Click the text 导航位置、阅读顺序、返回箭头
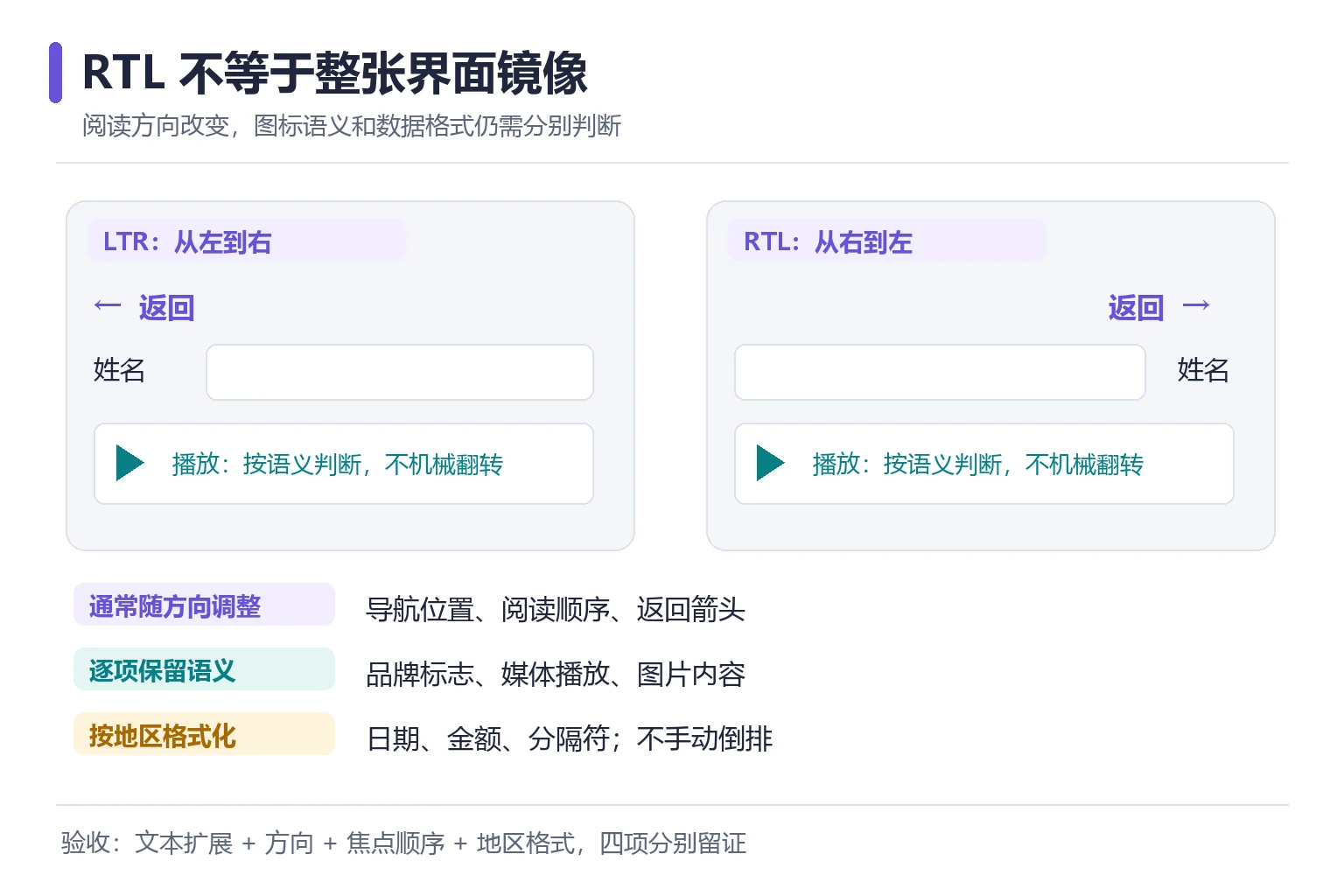The image size is (1344, 896). [x=556, y=610]
